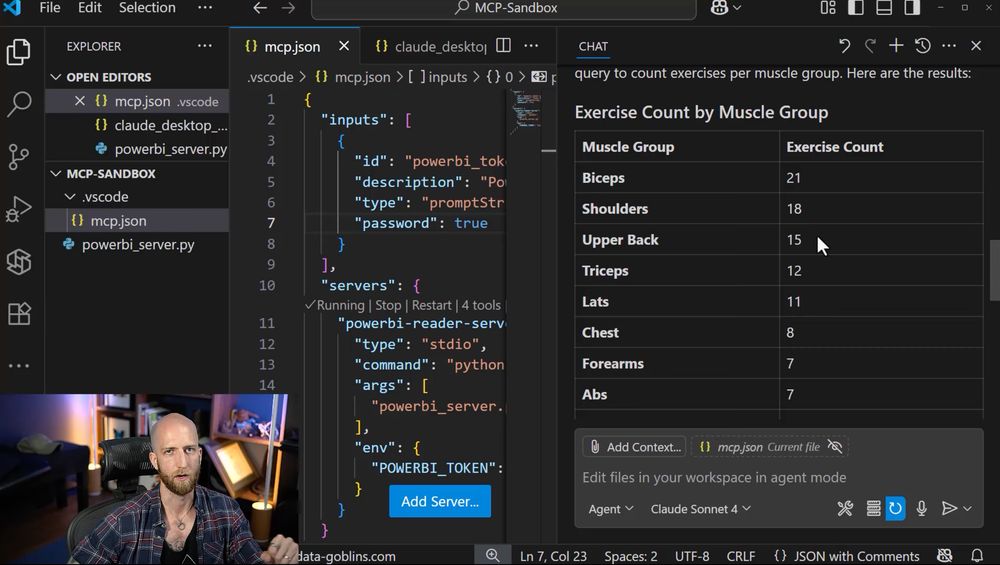Toggle primary side bar layout icon
1000x565 pixels.
[856, 8]
